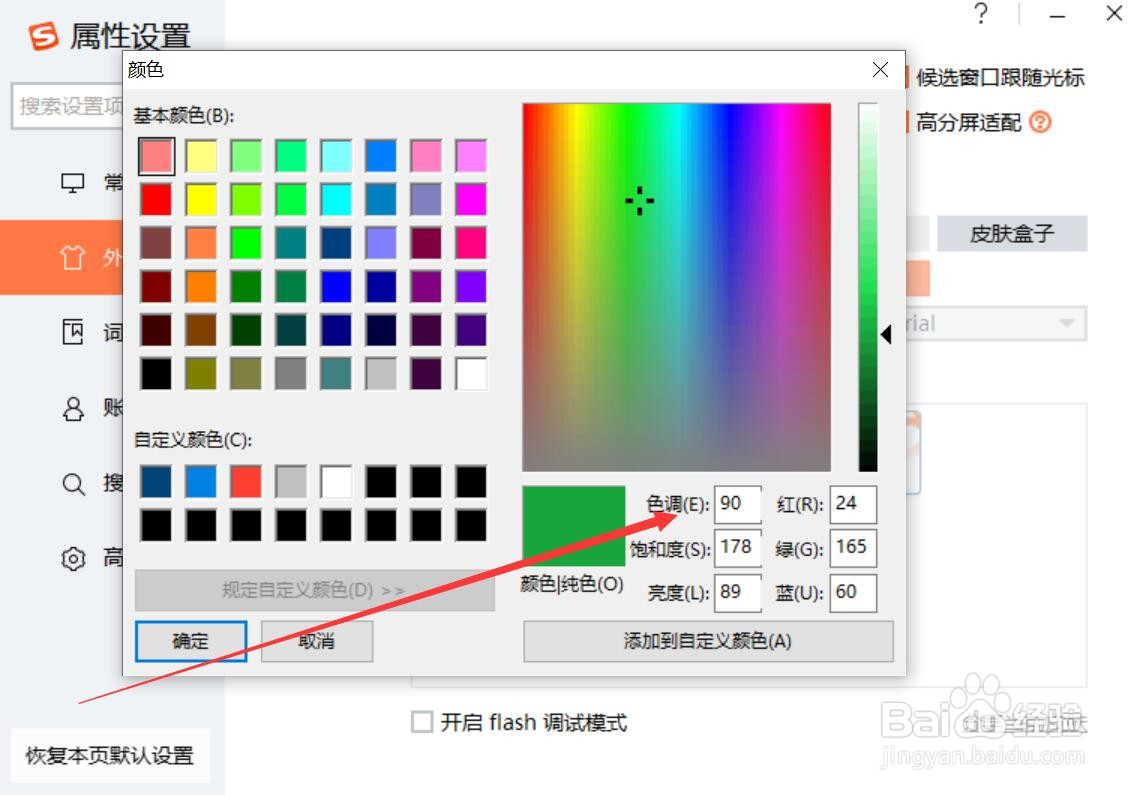Toggle the 候选窗口跟随光标 option
This screenshot has height=795, width=1147.
(1002, 76)
